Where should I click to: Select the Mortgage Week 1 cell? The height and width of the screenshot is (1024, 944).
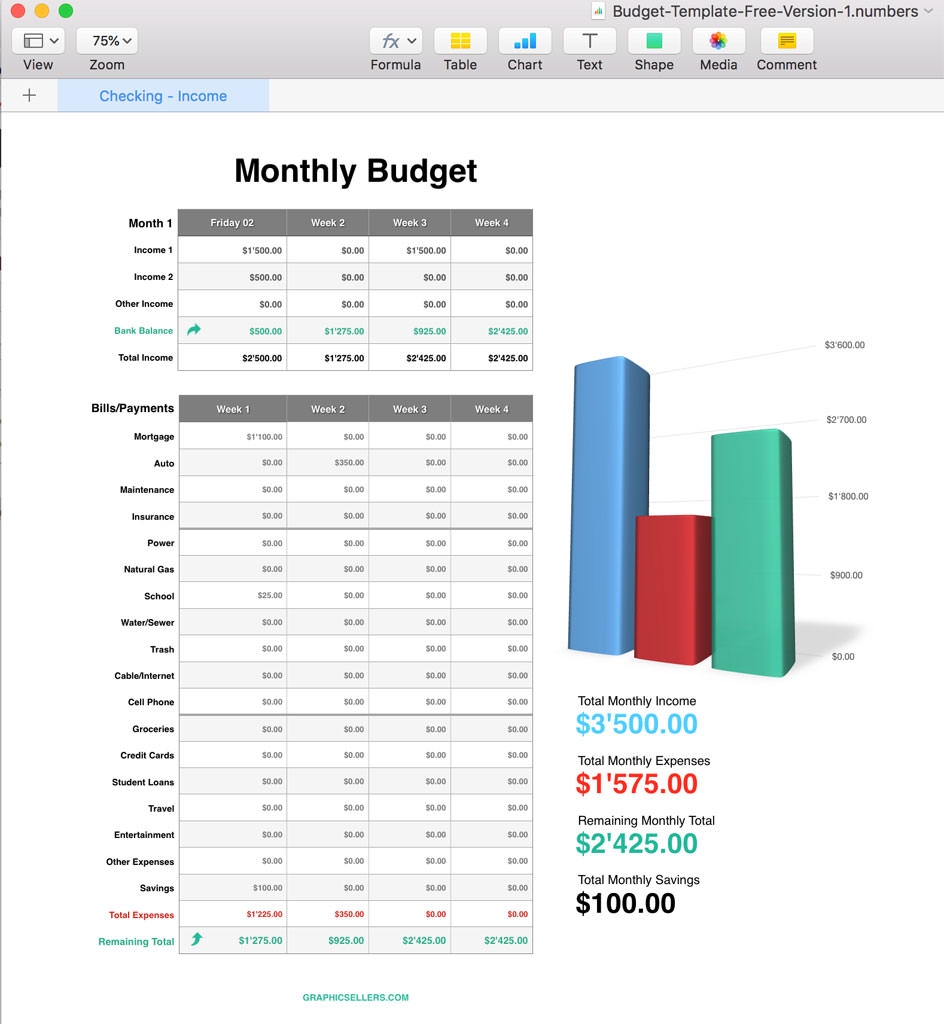coord(232,436)
